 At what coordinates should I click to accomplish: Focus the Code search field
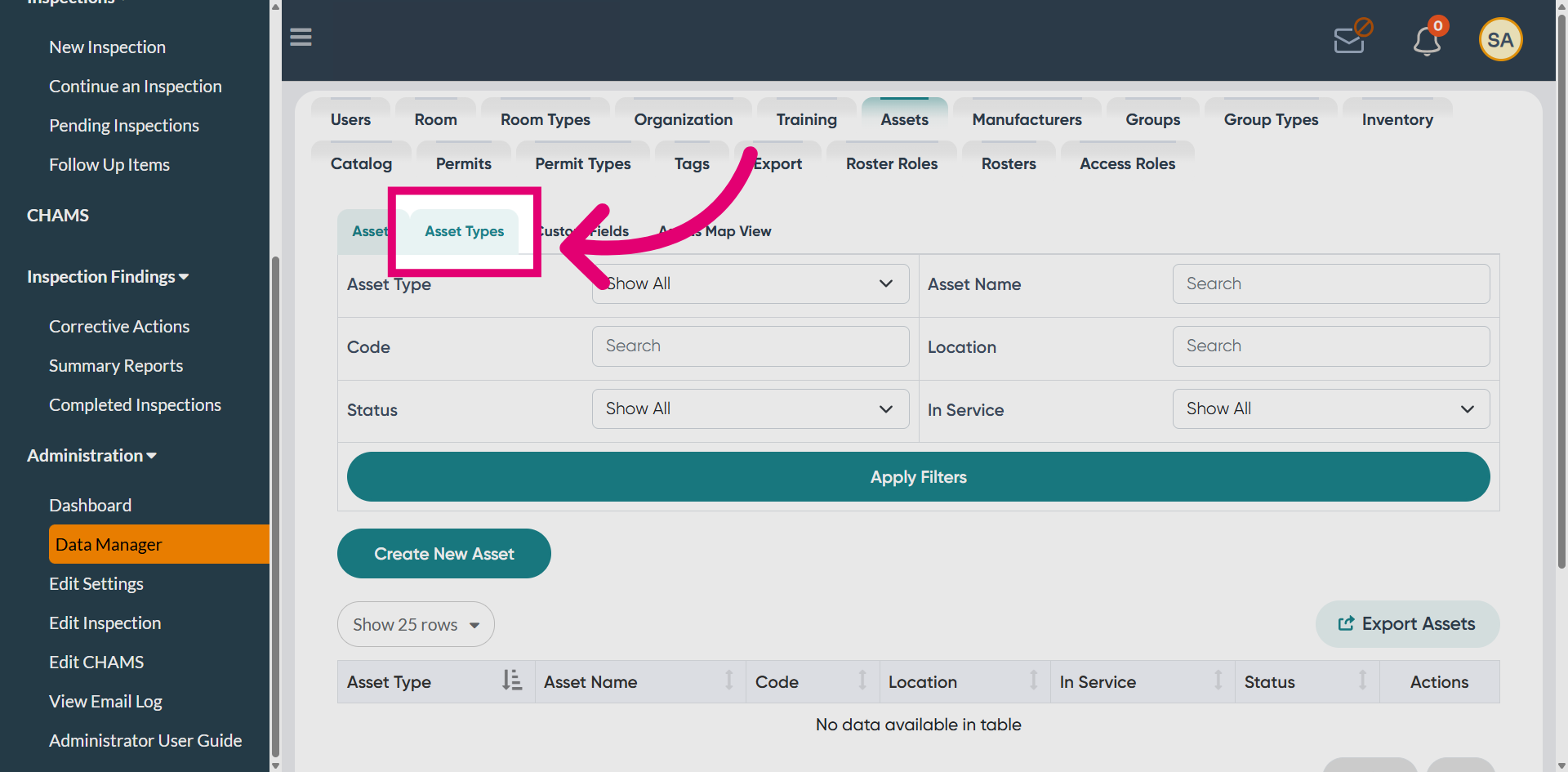click(751, 346)
